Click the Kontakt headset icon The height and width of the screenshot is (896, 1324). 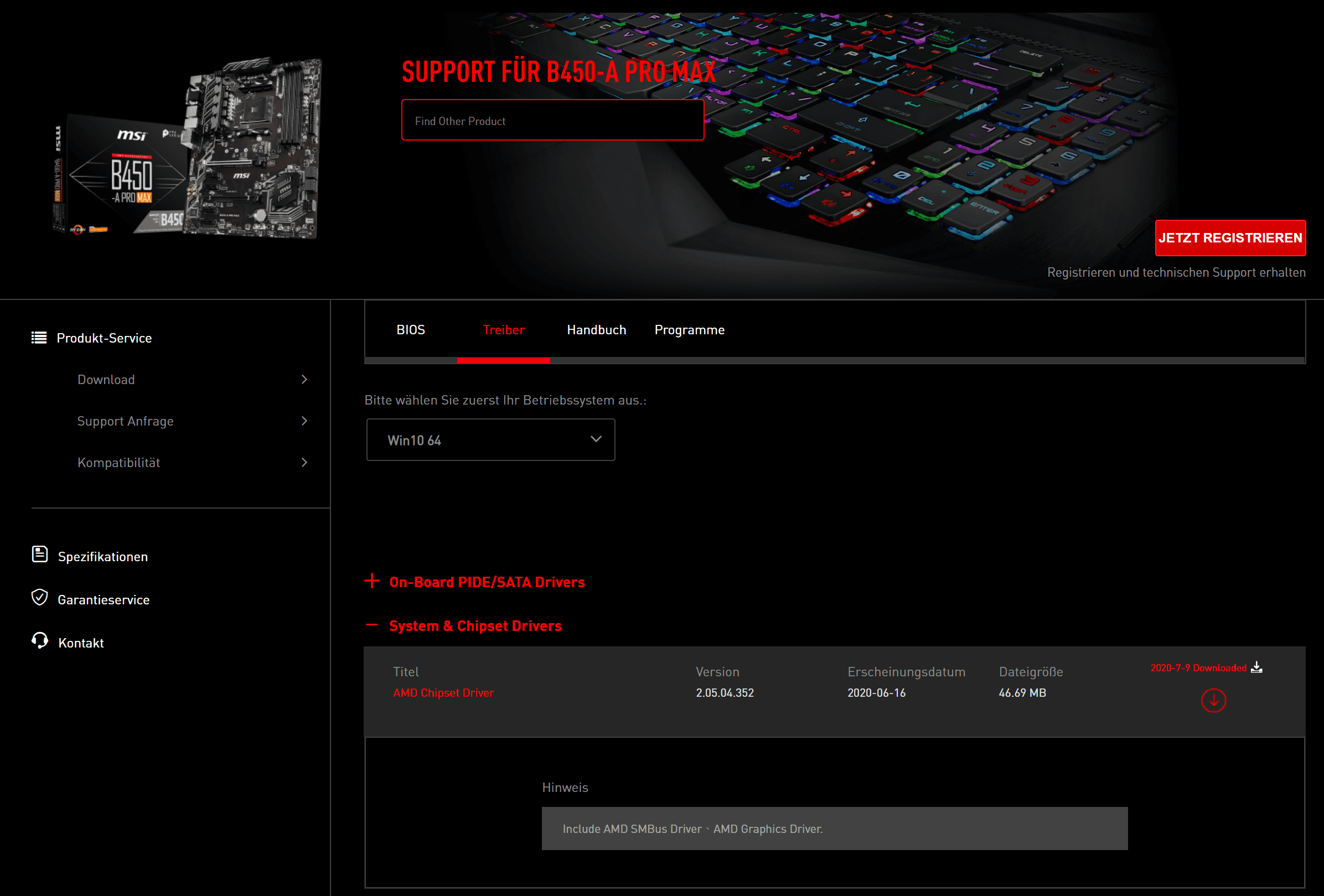click(39, 641)
